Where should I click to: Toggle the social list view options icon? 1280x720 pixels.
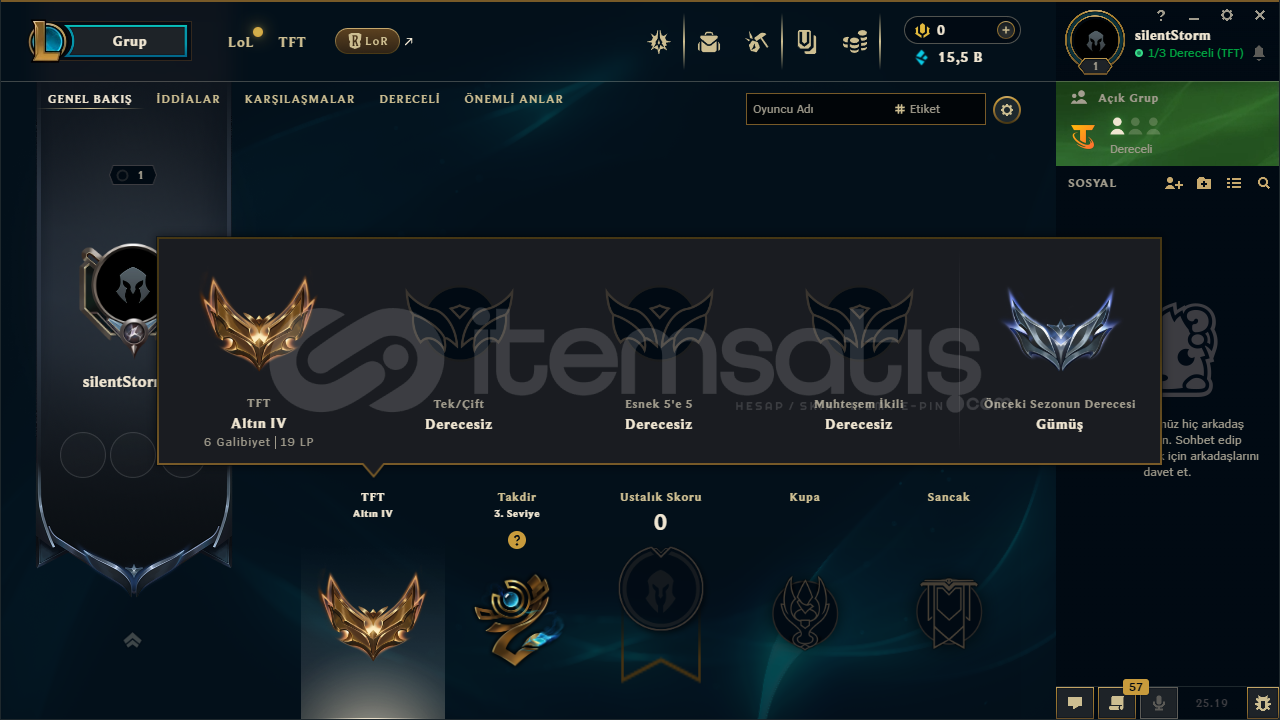point(1234,183)
